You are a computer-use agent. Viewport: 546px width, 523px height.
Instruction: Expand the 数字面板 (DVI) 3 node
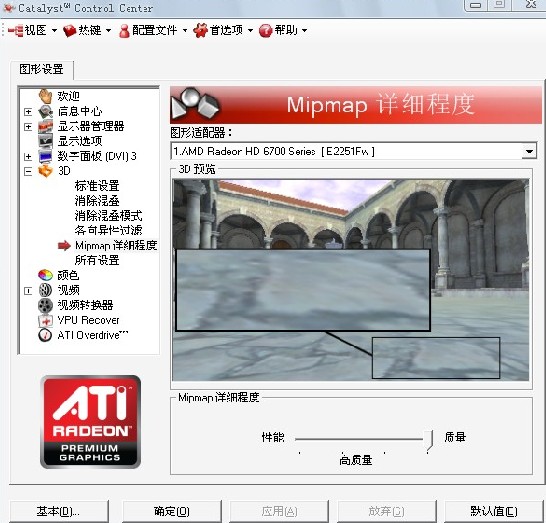coord(28,157)
